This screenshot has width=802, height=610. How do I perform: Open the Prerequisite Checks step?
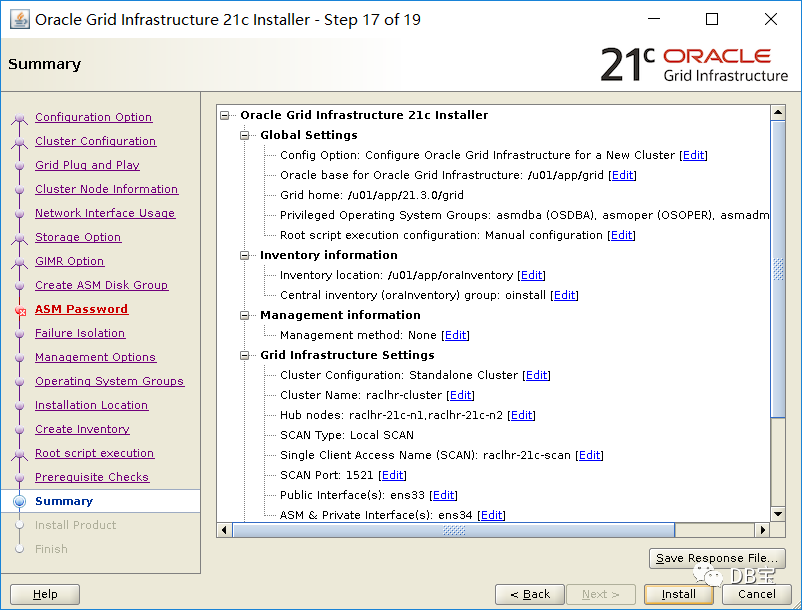(92, 478)
